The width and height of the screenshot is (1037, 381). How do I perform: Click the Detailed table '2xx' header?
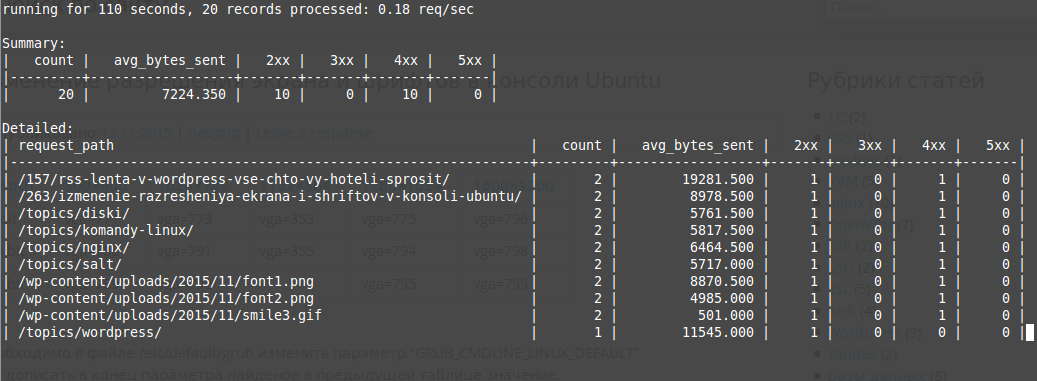pyautogui.click(x=806, y=146)
